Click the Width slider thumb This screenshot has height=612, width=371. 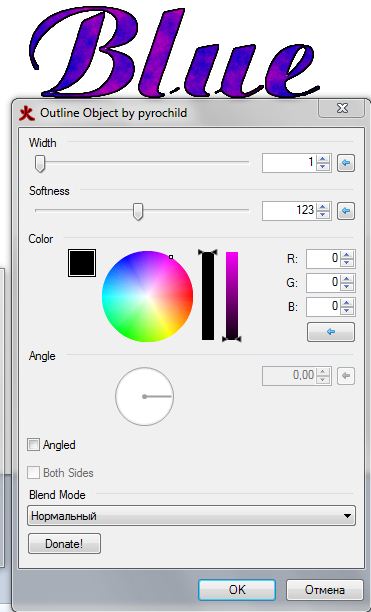point(40,163)
